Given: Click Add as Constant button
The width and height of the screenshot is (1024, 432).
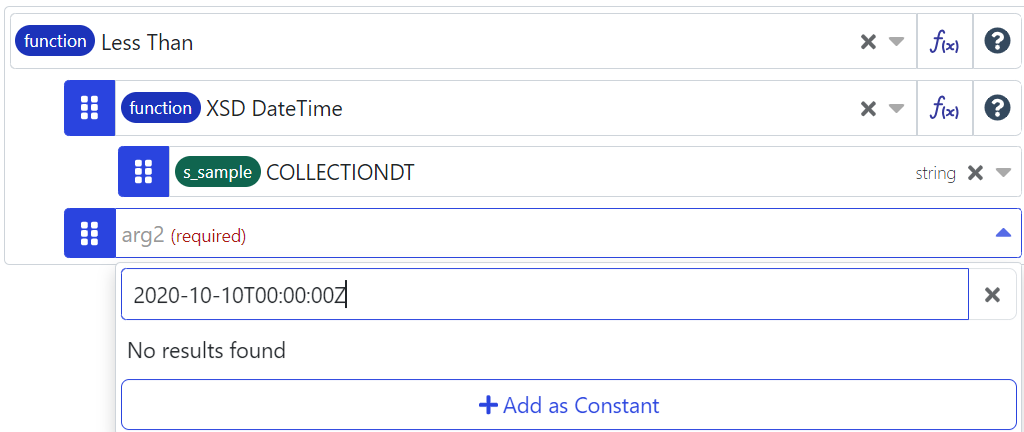Looking at the screenshot, I should click(x=569, y=405).
